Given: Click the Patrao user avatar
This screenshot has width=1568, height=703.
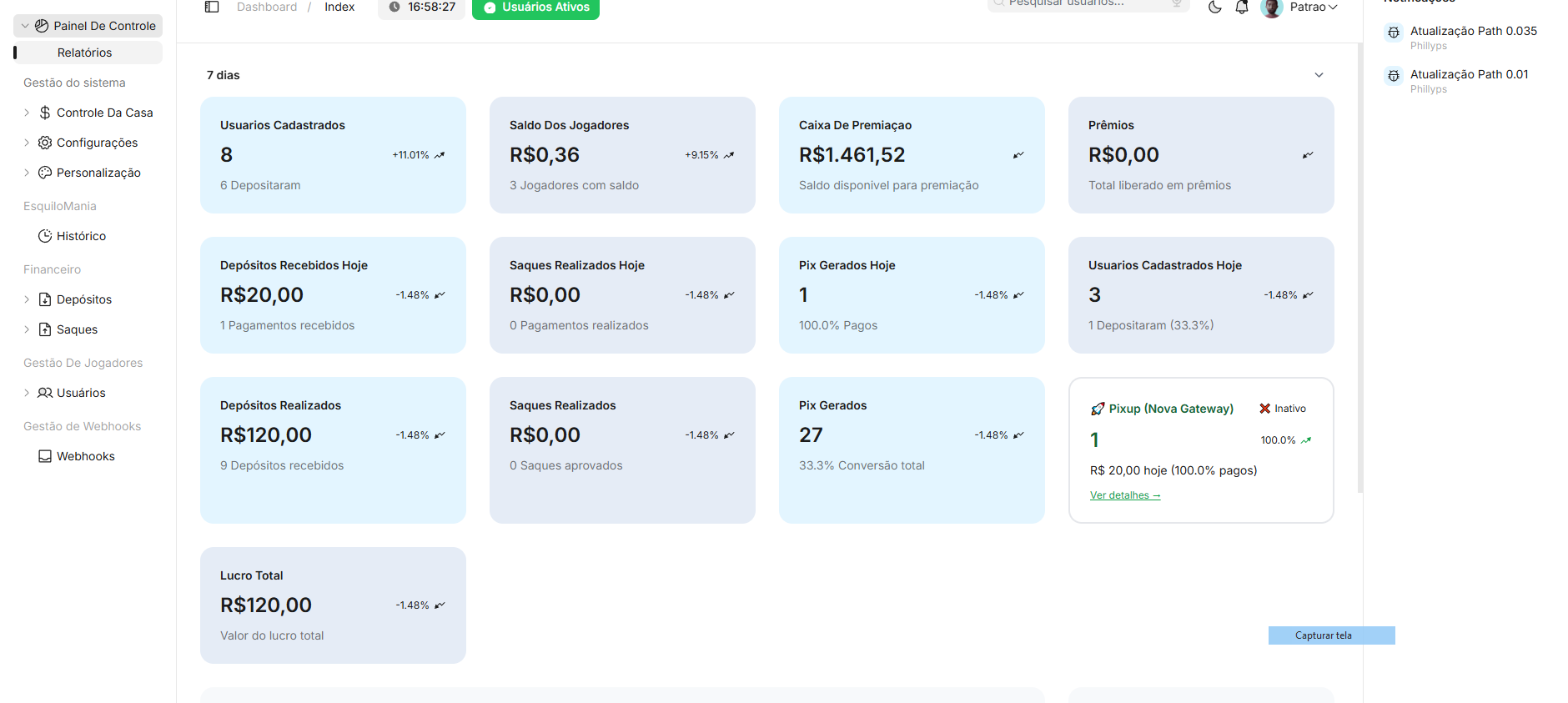Looking at the screenshot, I should (x=1272, y=8).
